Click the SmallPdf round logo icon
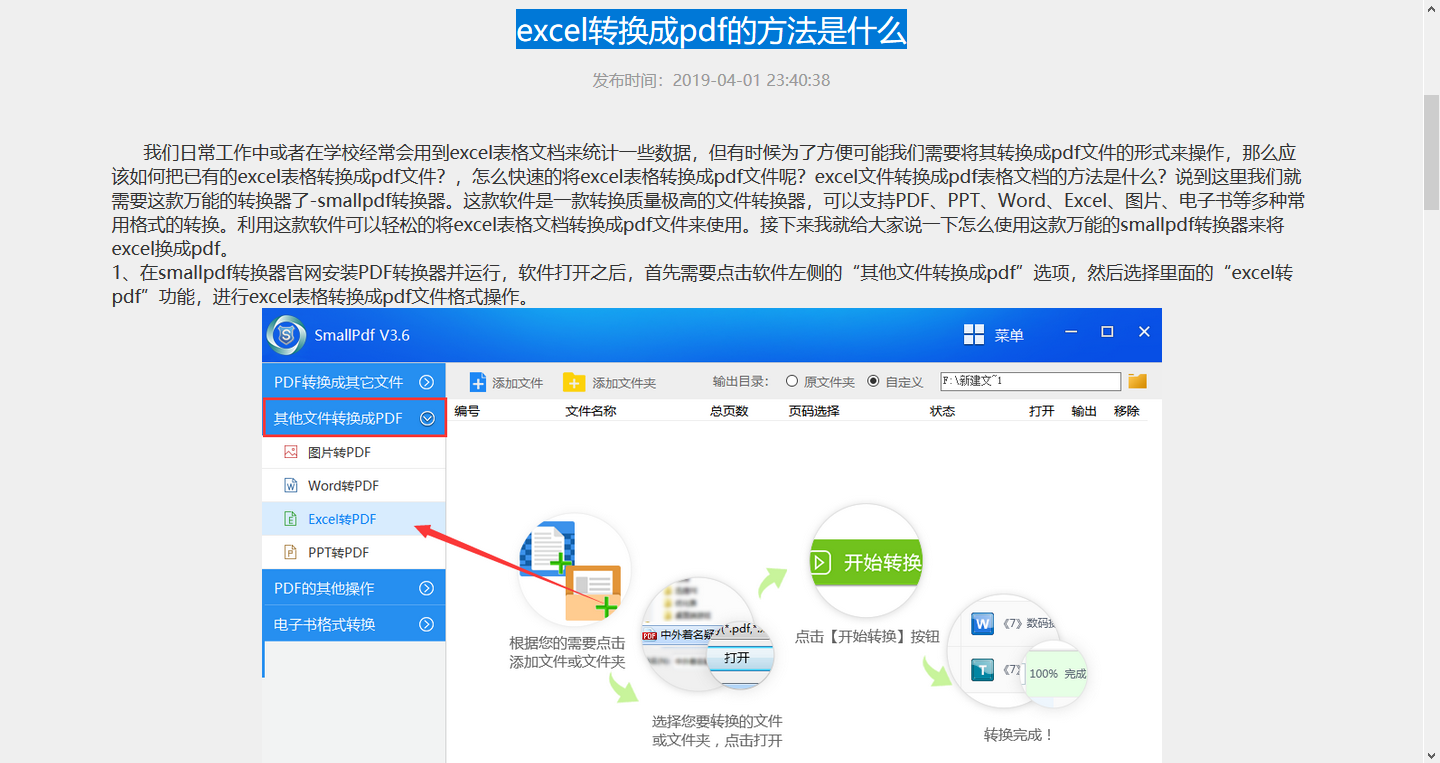1440x763 pixels. pyautogui.click(x=286, y=335)
